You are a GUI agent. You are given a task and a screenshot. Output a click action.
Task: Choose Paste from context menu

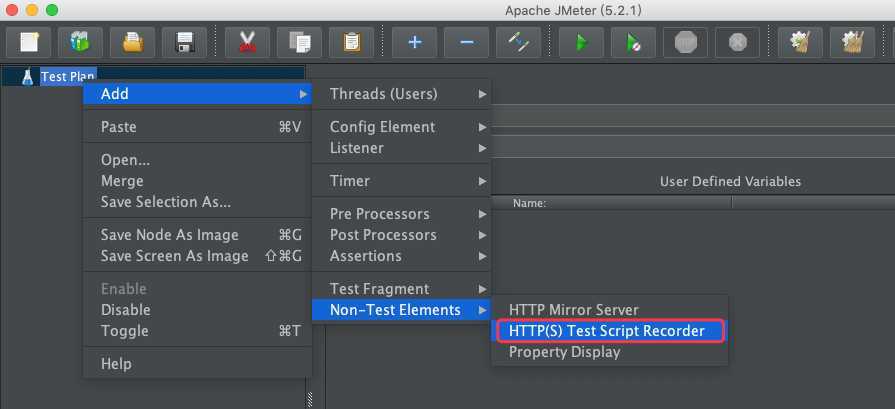(197, 127)
